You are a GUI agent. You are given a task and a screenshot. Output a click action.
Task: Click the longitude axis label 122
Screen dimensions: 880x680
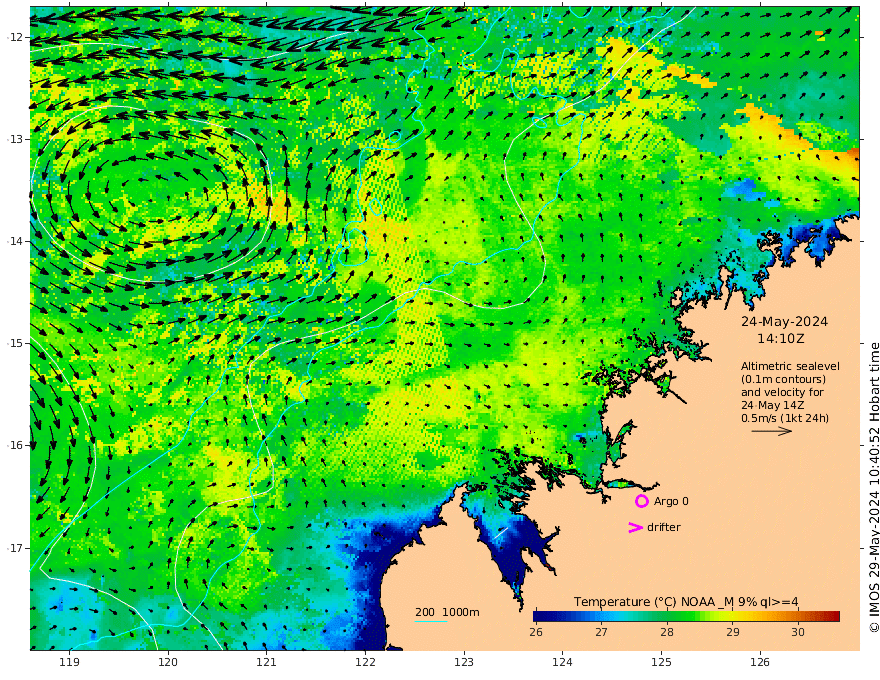click(x=365, y=662)
